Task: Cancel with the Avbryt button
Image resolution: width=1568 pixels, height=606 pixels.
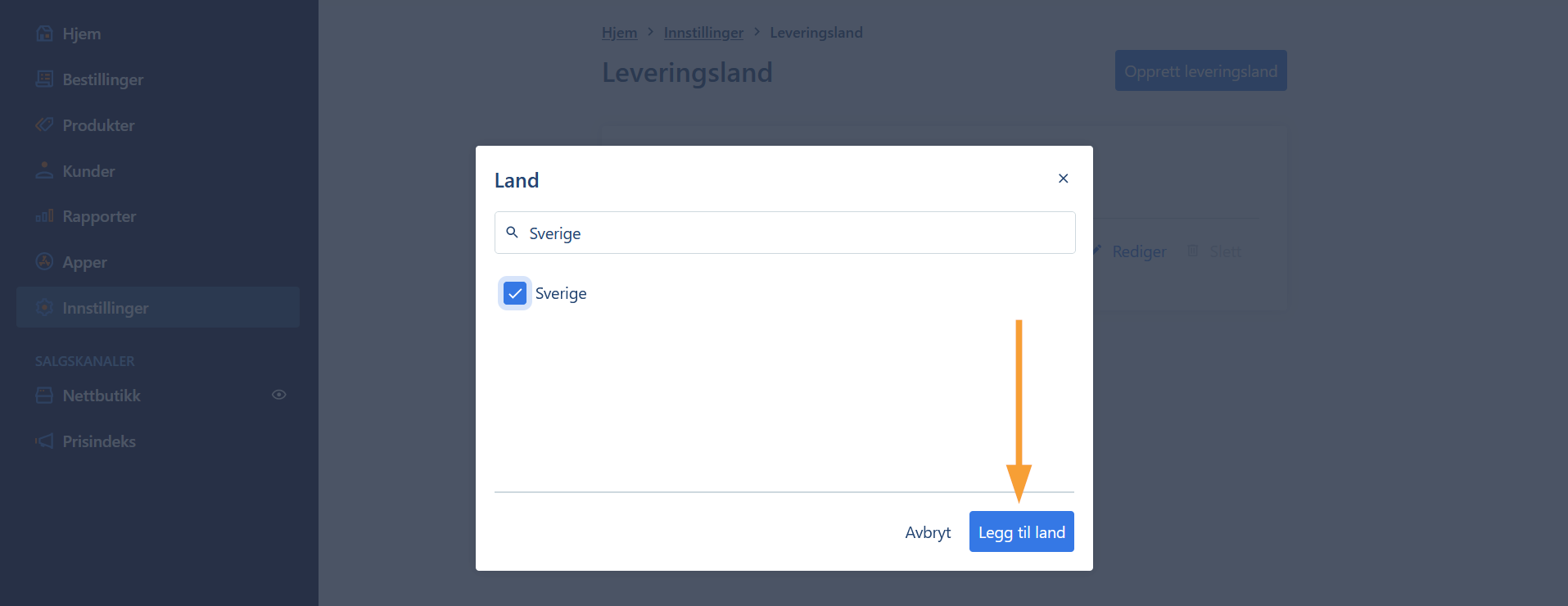Action: pyautogui.click(x=928, y=532)
